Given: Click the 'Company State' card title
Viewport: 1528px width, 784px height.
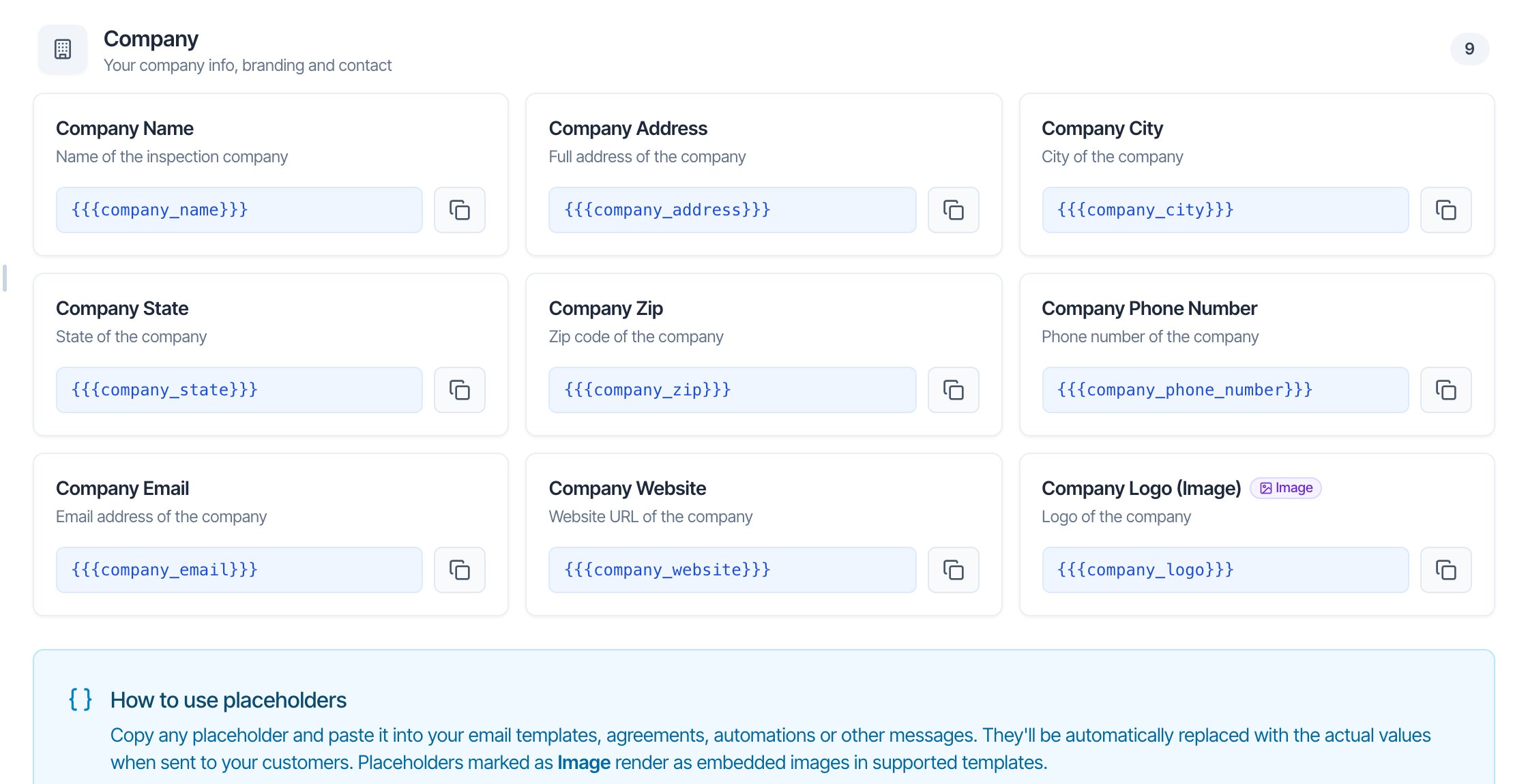Looking at the screenshot, I should click(122, 308).
